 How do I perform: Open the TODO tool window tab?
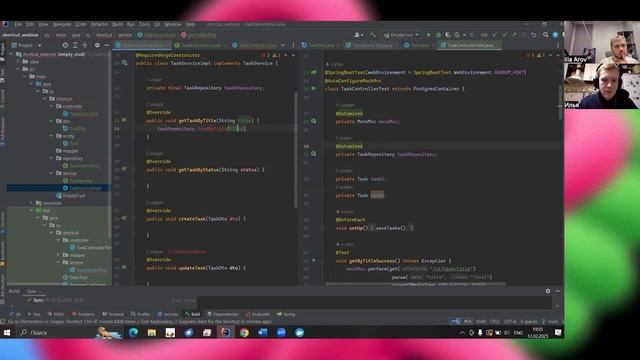[56, 314]
